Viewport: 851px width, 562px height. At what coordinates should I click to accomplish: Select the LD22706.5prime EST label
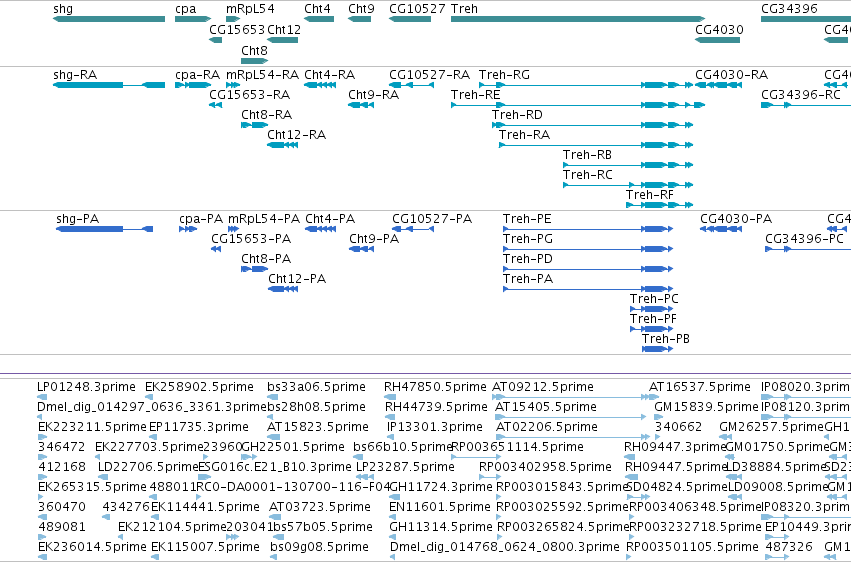point(148,468)
